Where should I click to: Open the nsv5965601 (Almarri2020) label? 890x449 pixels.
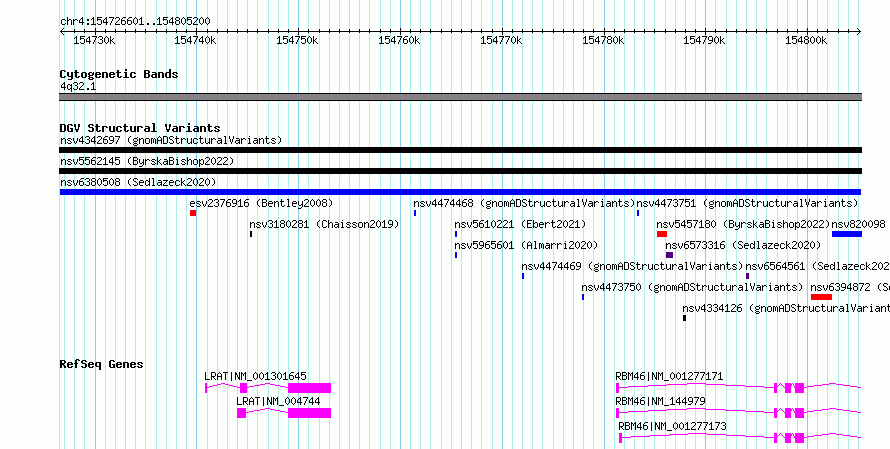526,245
